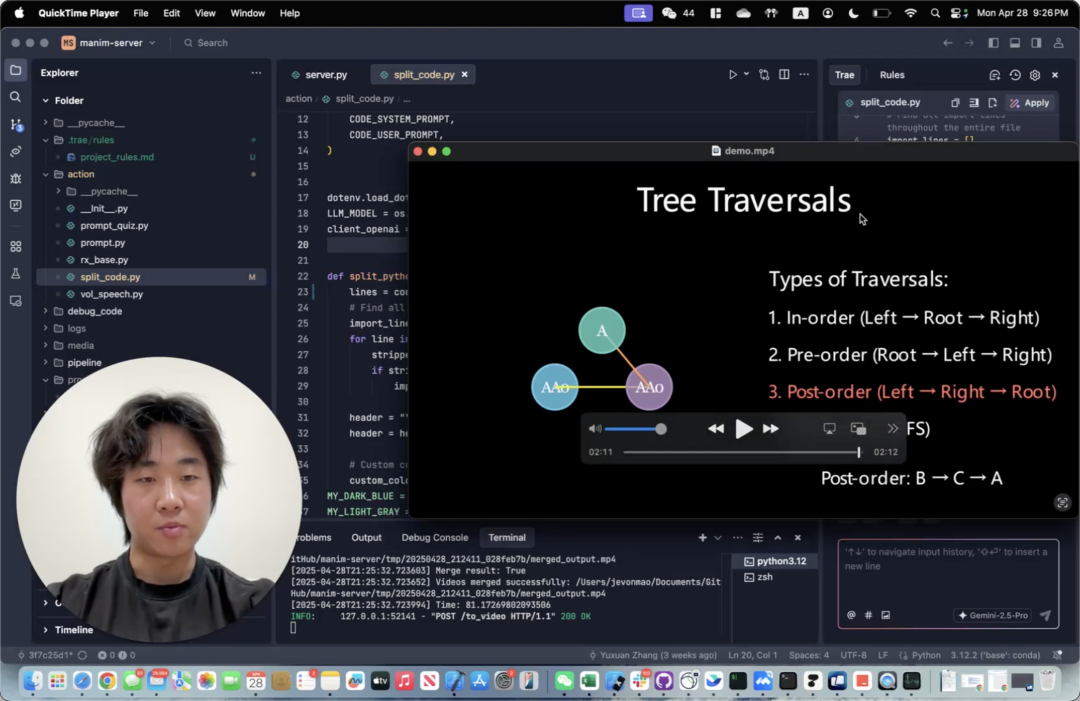Run the Python file with play icon
This screenshot has width=1080, height=701.
[733, 74]
